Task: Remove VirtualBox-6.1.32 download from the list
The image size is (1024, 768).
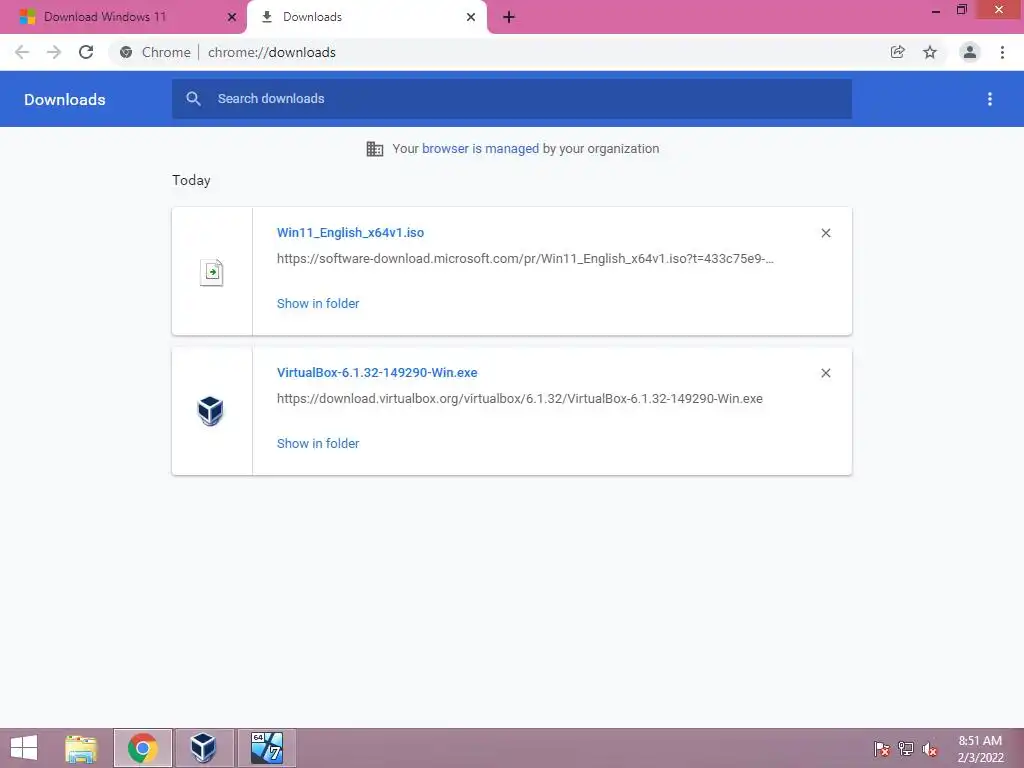Action: point(825,373)
